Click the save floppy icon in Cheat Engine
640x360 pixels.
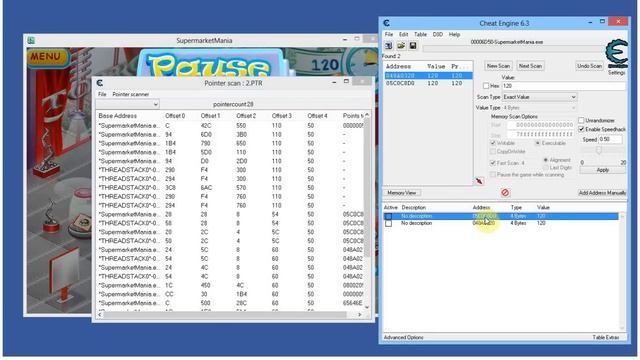coord(413,46)
